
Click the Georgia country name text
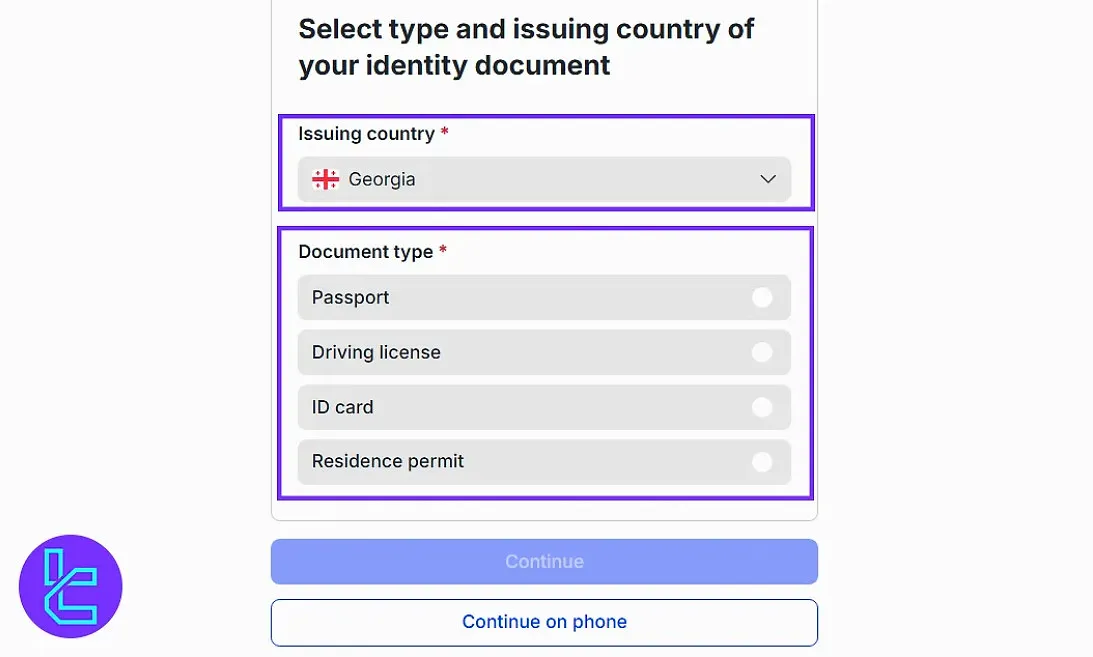[x=382, y=180]
